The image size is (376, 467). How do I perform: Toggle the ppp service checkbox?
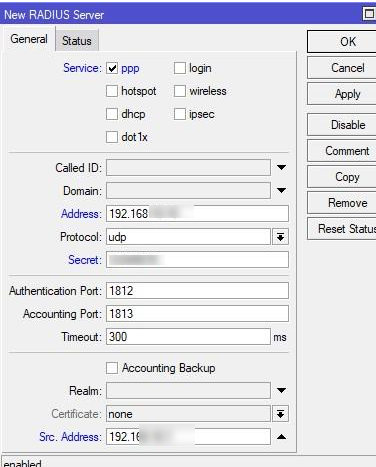click(112, 68)
